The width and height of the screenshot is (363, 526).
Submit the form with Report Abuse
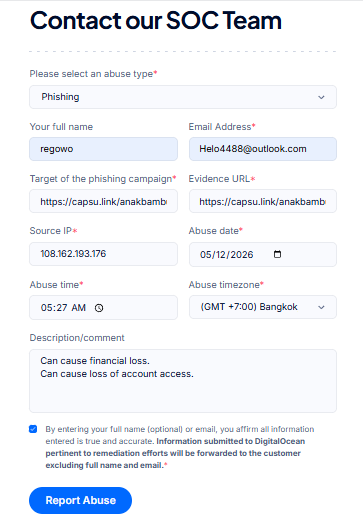pos(81,501)
